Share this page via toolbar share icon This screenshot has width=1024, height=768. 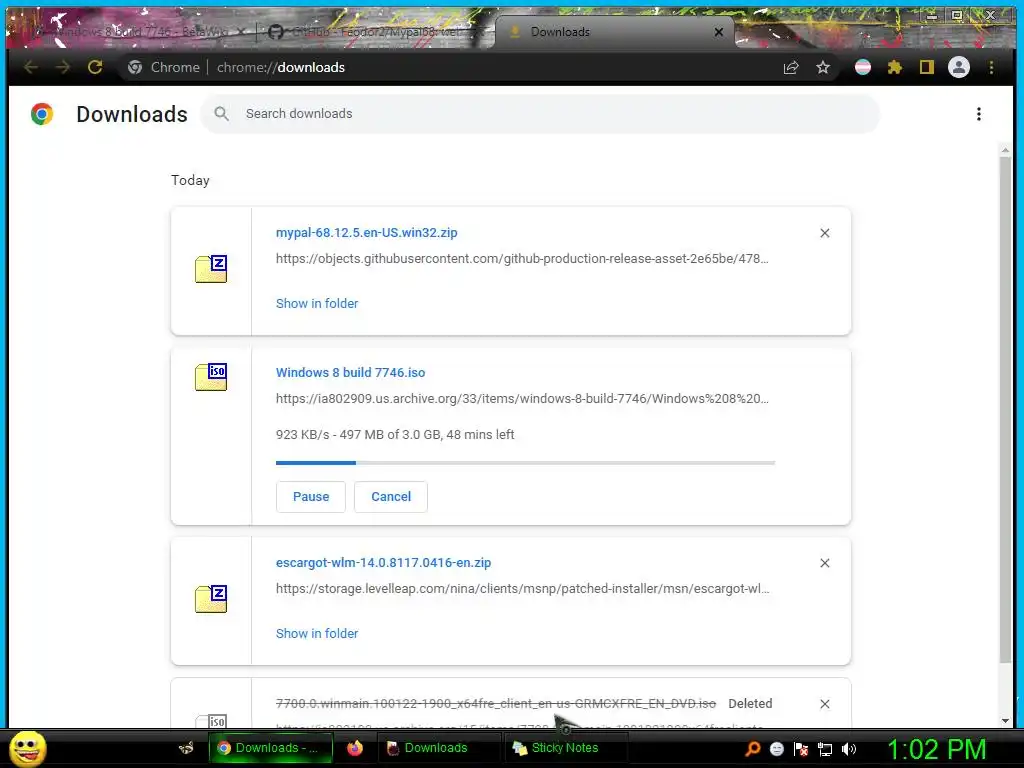pos(791,67)
